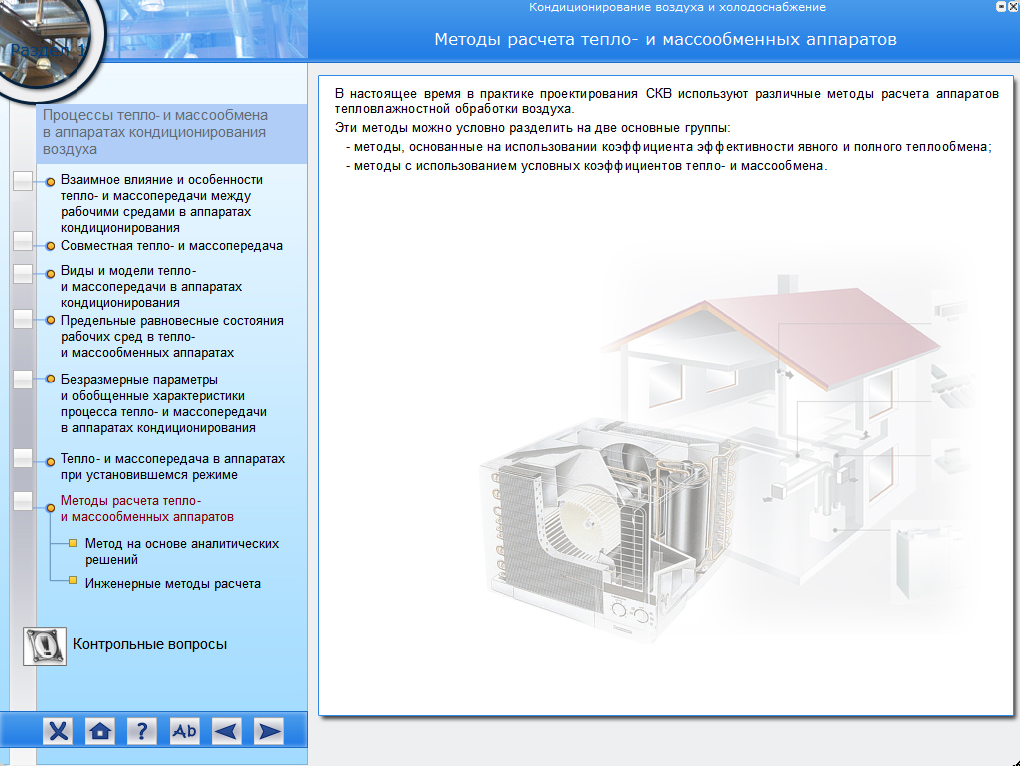Screen dimensions: 1020x766
Task: Expand the Виды и модели node bullet
Action: pos(50,272)
